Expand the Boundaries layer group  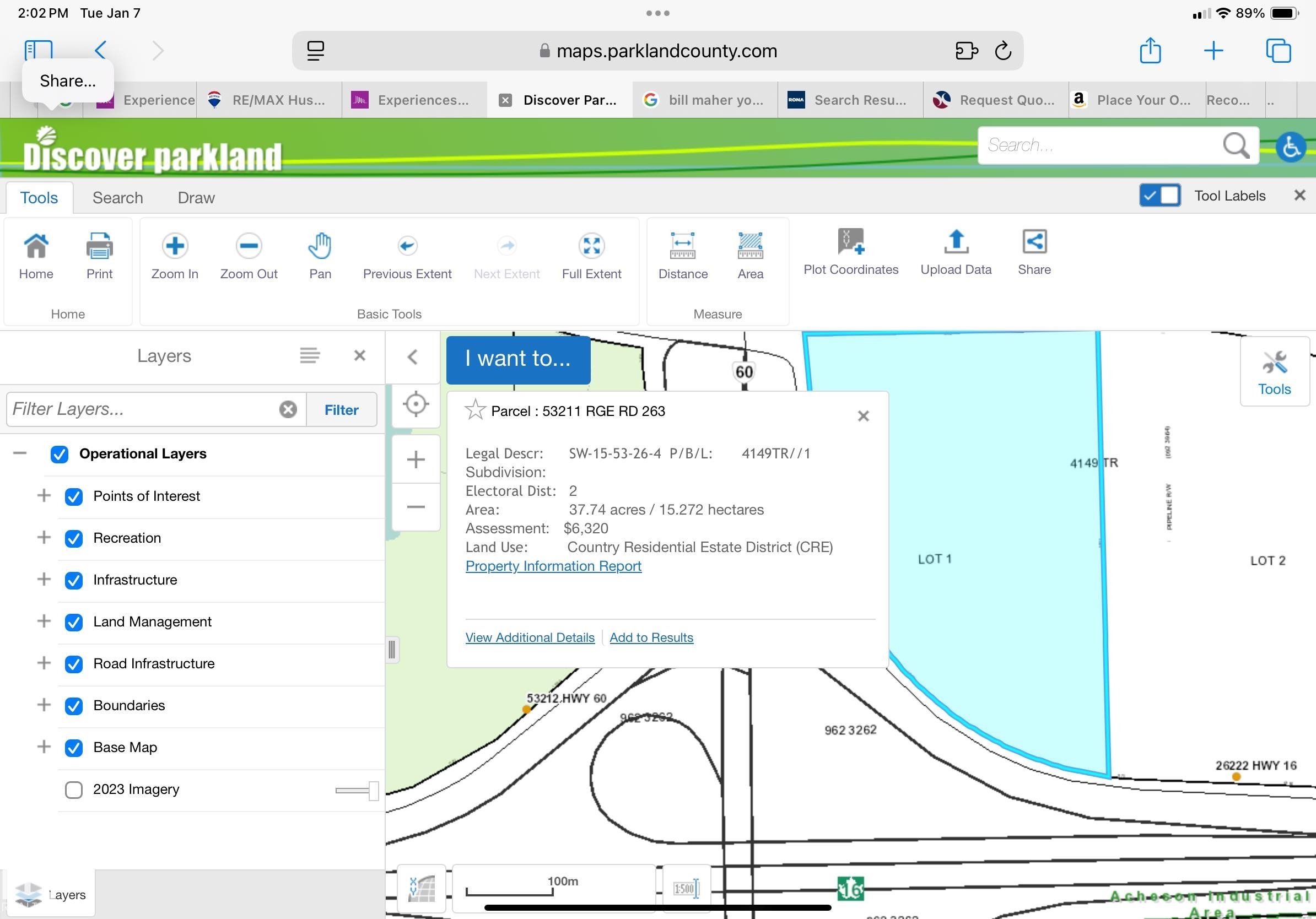[x=44, y=705]
